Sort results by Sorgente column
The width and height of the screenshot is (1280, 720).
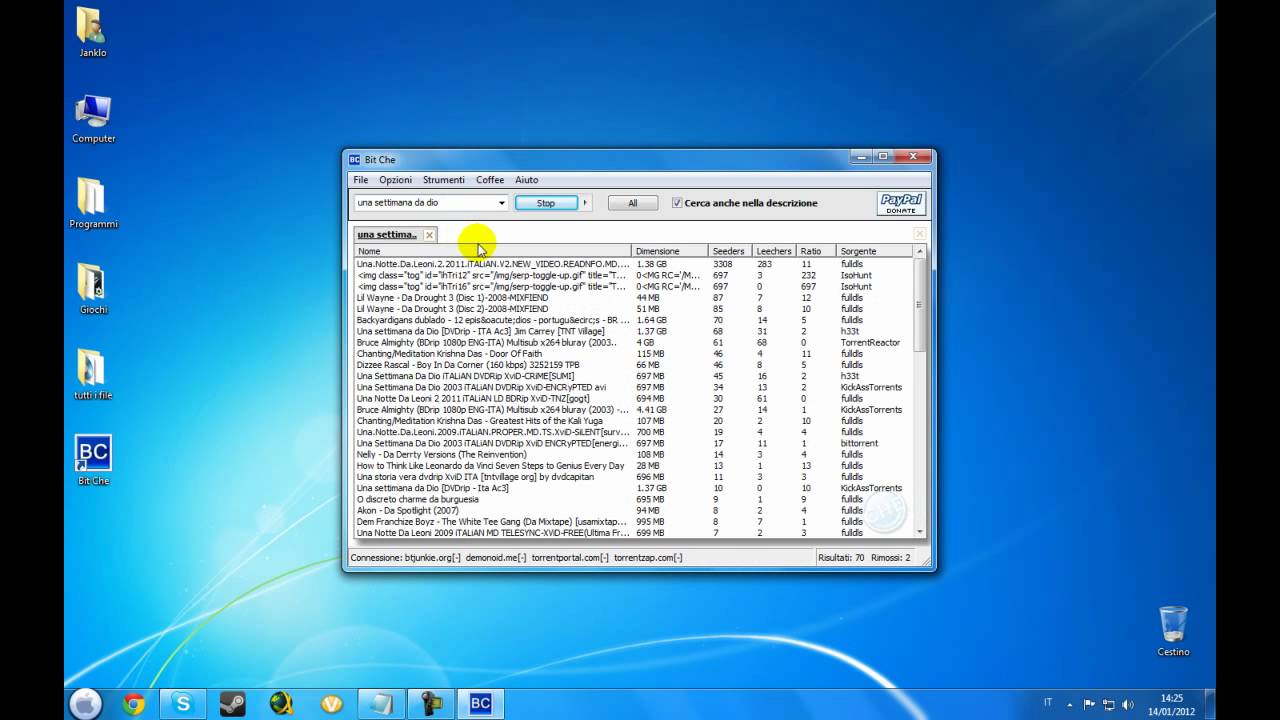875,251
